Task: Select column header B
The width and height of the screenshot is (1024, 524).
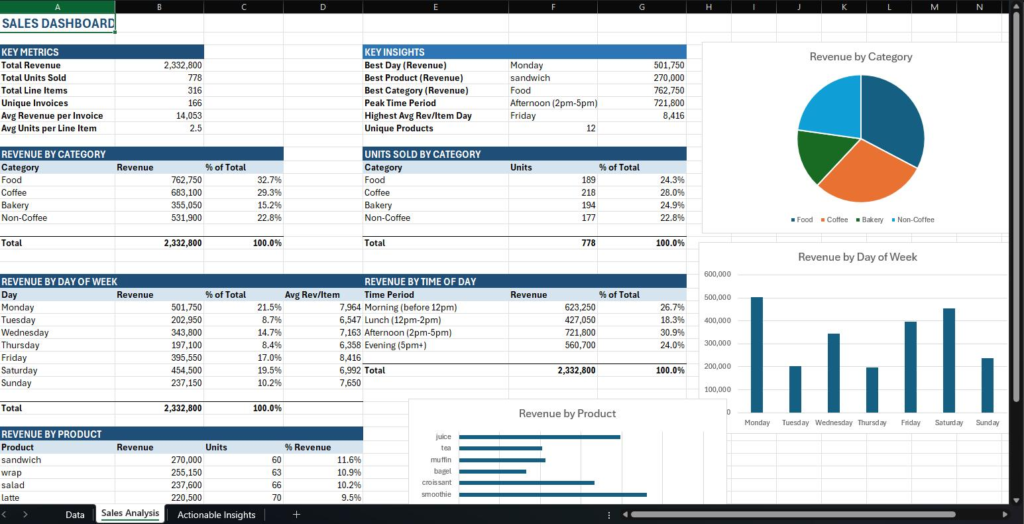Action: coord(160,7)
